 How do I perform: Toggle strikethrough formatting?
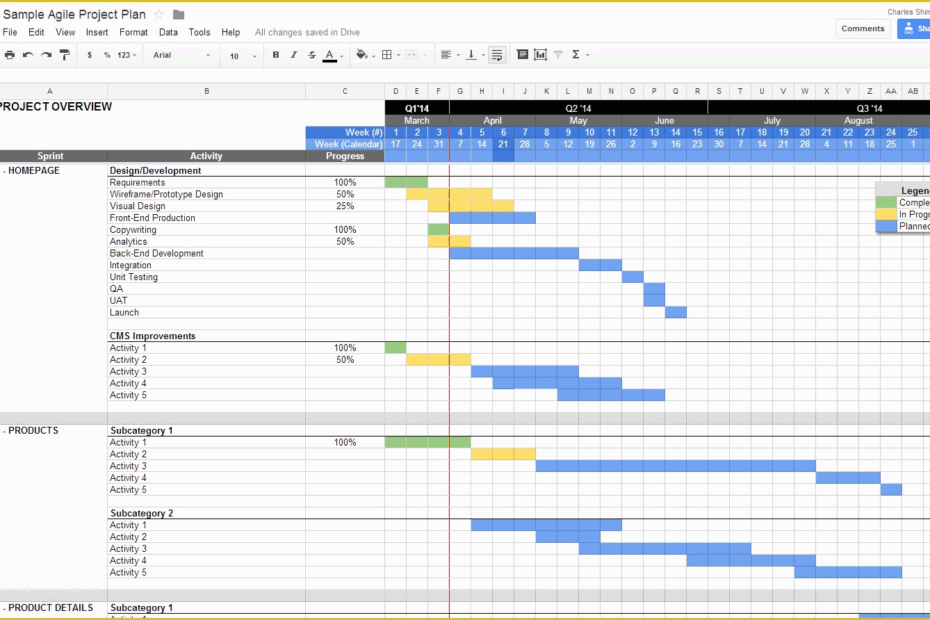tap(312, 55)
